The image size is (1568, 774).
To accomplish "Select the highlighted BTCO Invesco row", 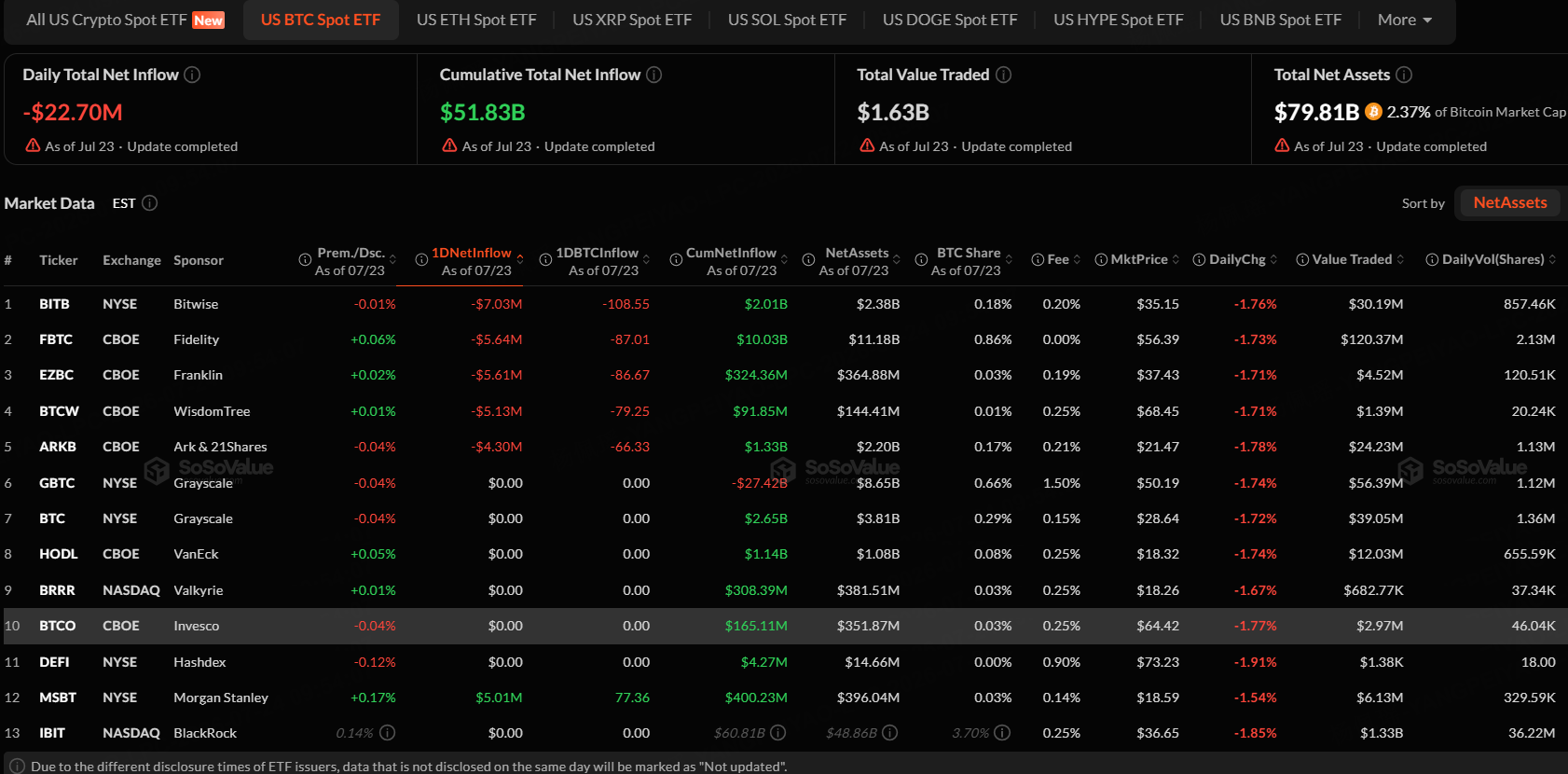I will [x=784, y=626].
